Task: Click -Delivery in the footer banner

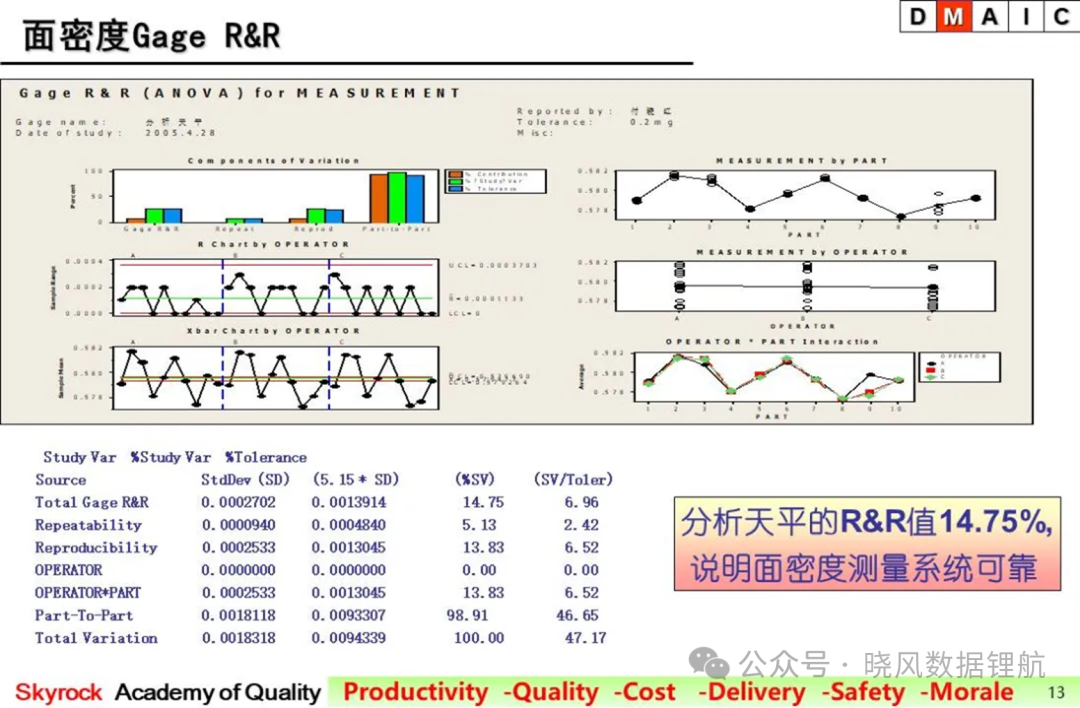Action: pyautogui.click(x=751, y=692)
